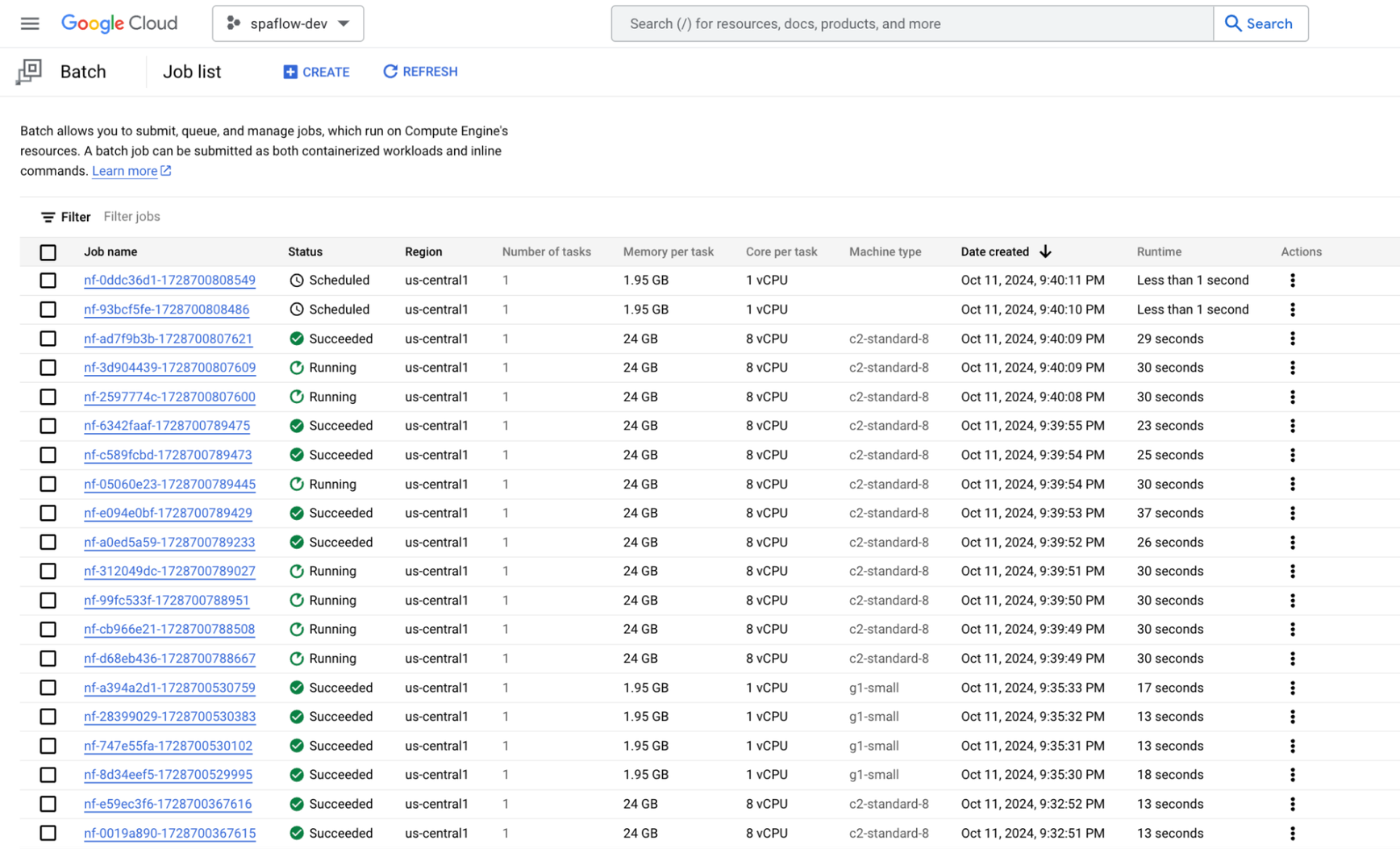1400x849 pixels.
Task: Tick checkbox for job nf-93bcf5fe-1728700808486
Action: (x=48, y=310)
